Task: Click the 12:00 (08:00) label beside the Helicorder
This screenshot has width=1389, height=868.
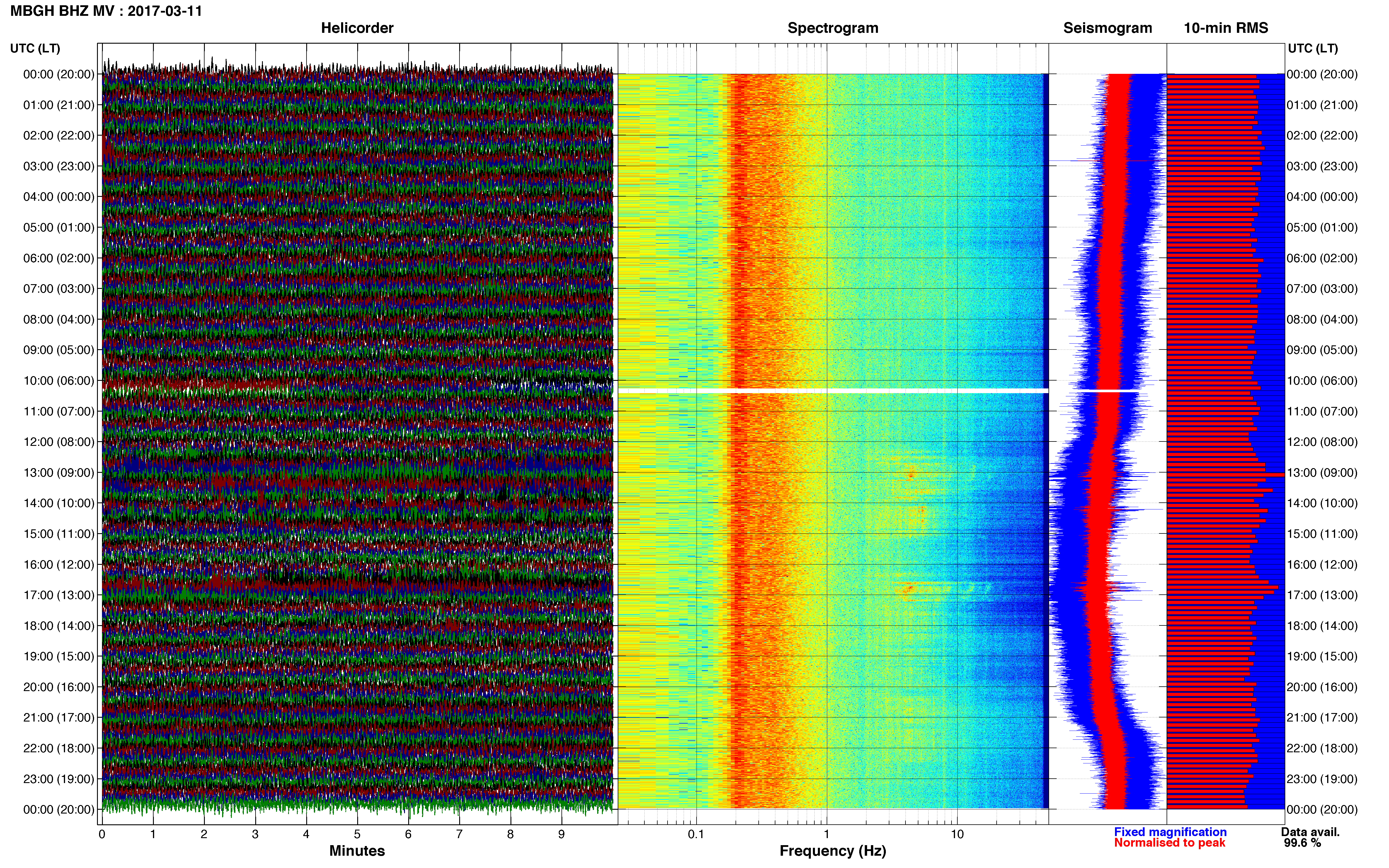Action: point(59,442)
